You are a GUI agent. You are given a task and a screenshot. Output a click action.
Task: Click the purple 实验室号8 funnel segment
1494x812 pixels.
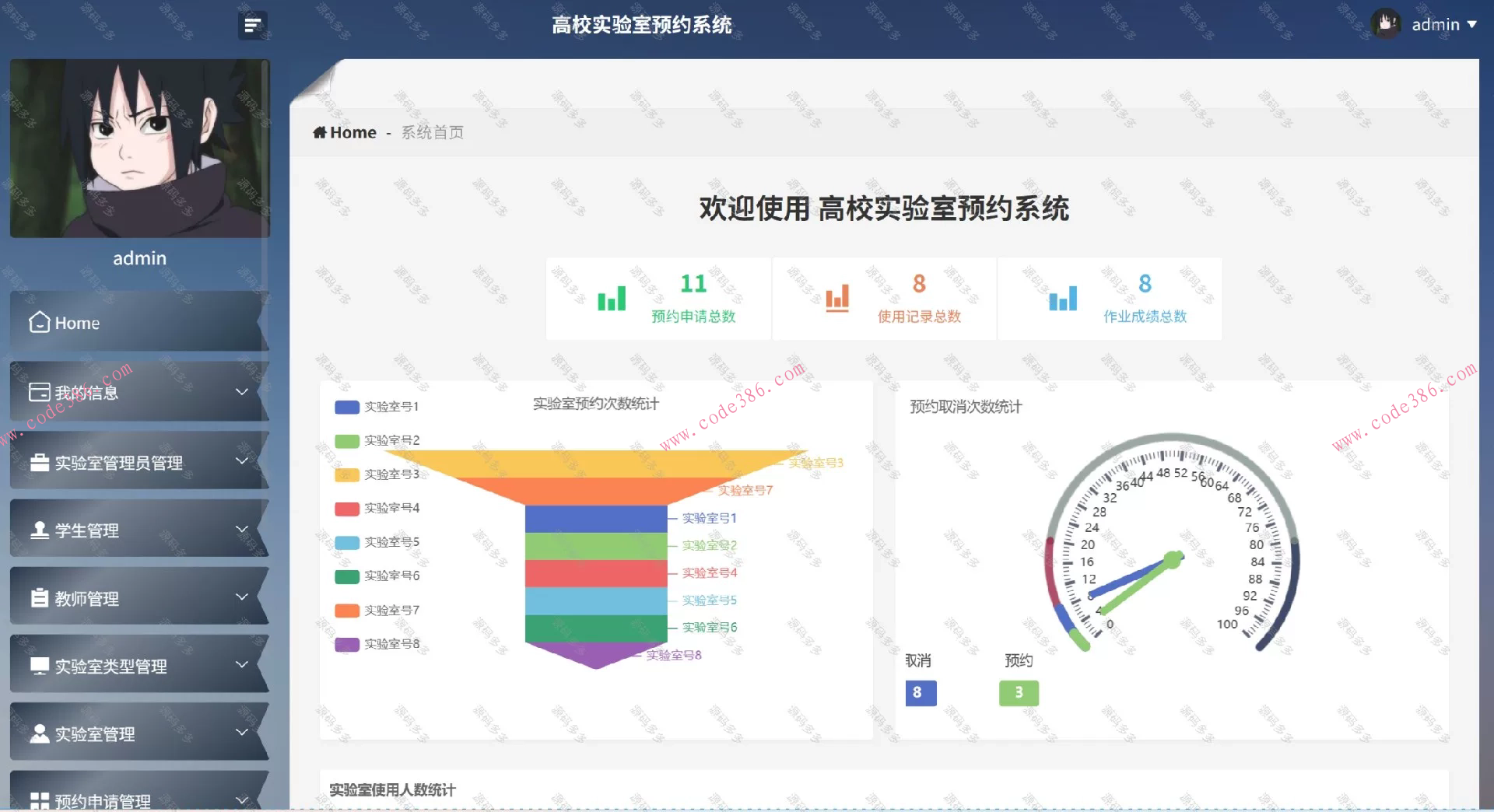[x=596, y=654]
